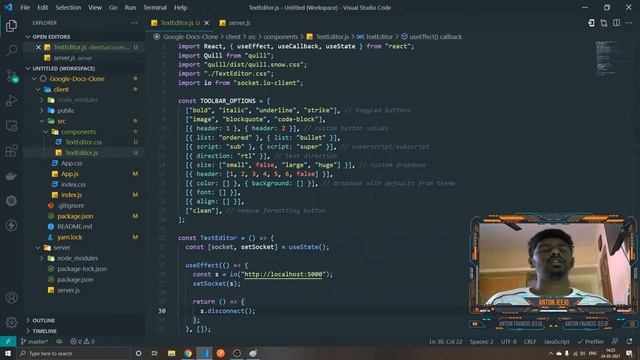Screen dimensions: 640x360
Task: Open index.css in the file tree
Action: (84, 184)
